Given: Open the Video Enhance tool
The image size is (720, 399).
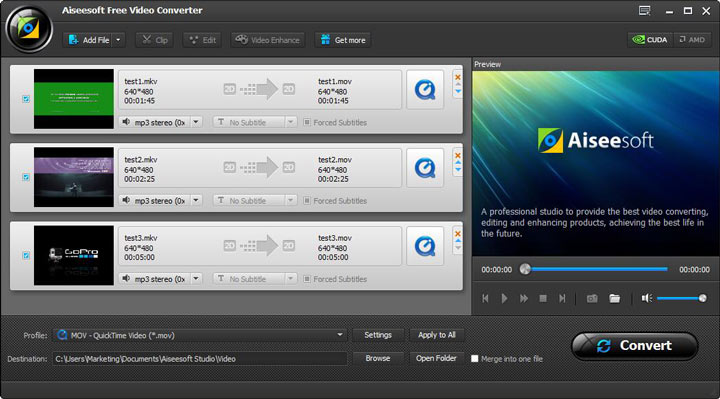Looking at the screenshot, I should pos(268,40).
